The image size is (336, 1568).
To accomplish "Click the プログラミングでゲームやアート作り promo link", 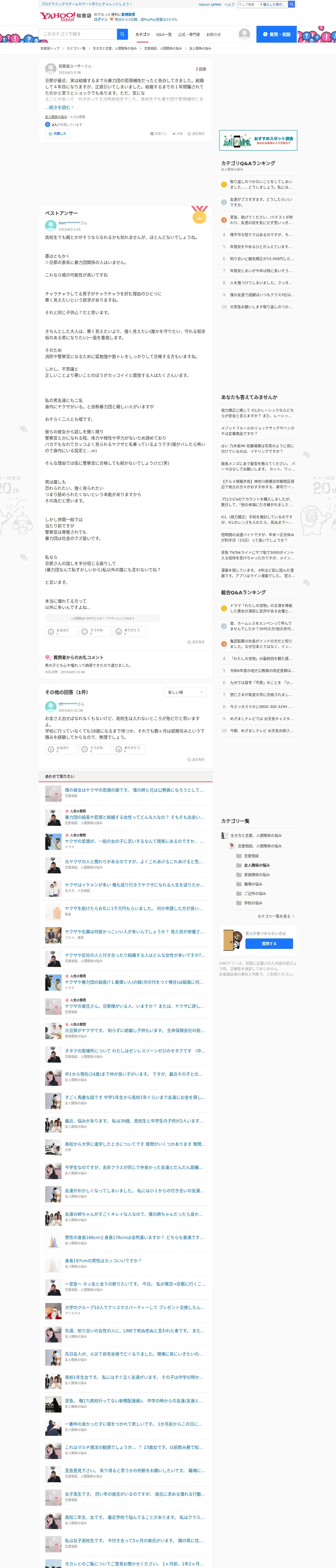I will point(87,4).
